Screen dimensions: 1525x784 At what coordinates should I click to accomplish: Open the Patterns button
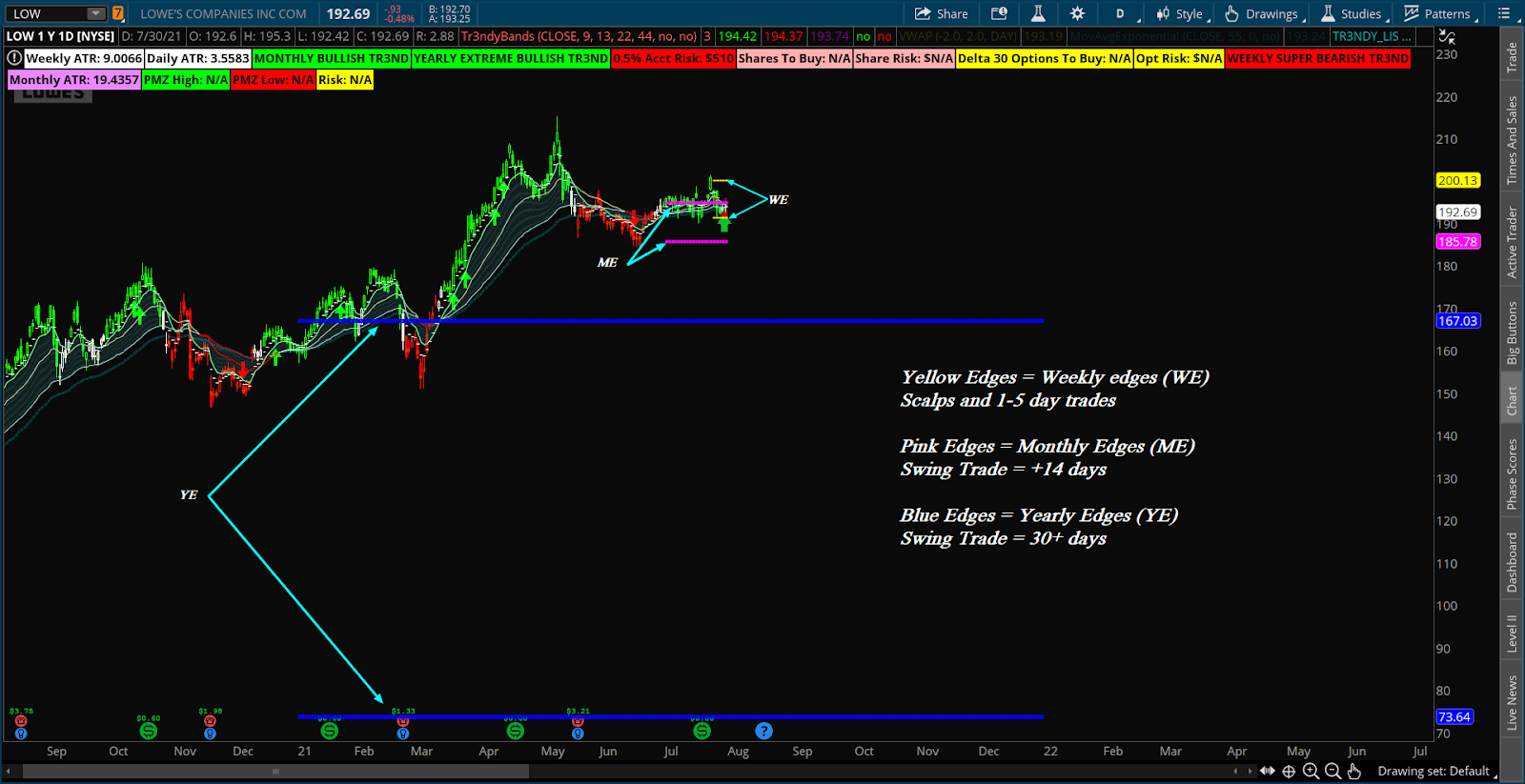pos(1437,13)
